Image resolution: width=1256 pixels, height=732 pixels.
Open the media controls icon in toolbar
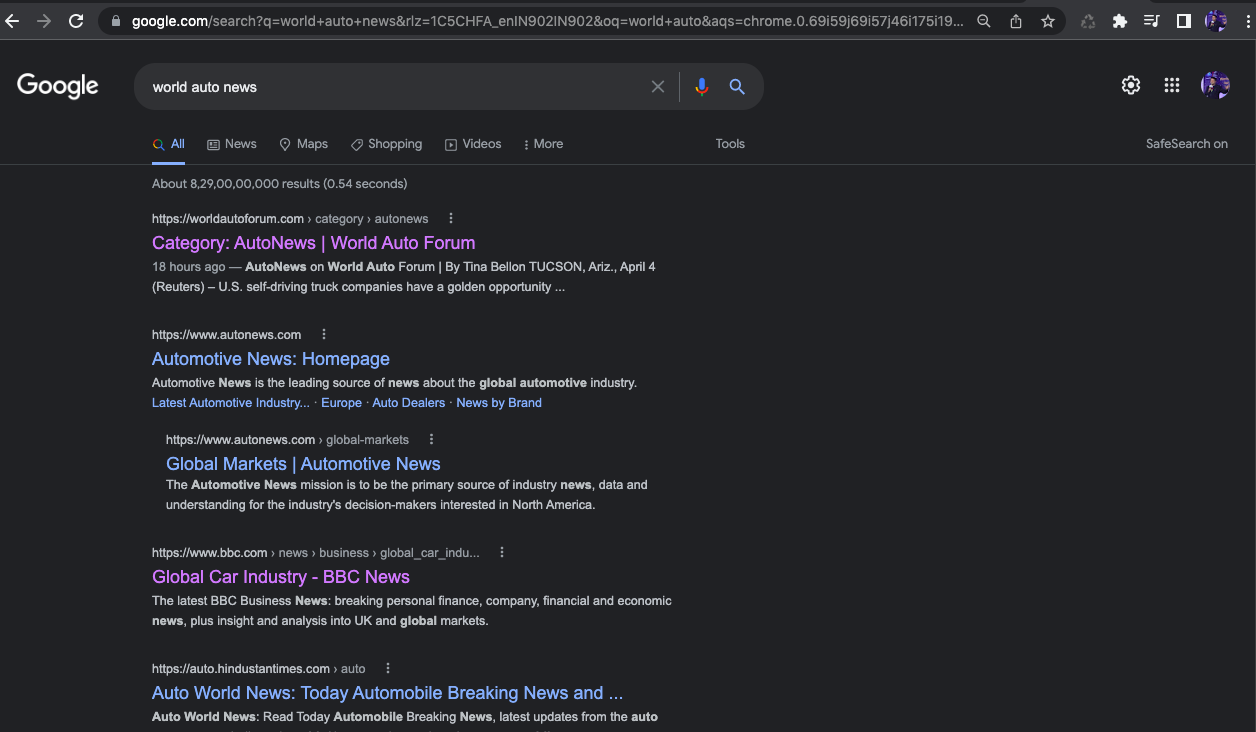coord(1152,21)
